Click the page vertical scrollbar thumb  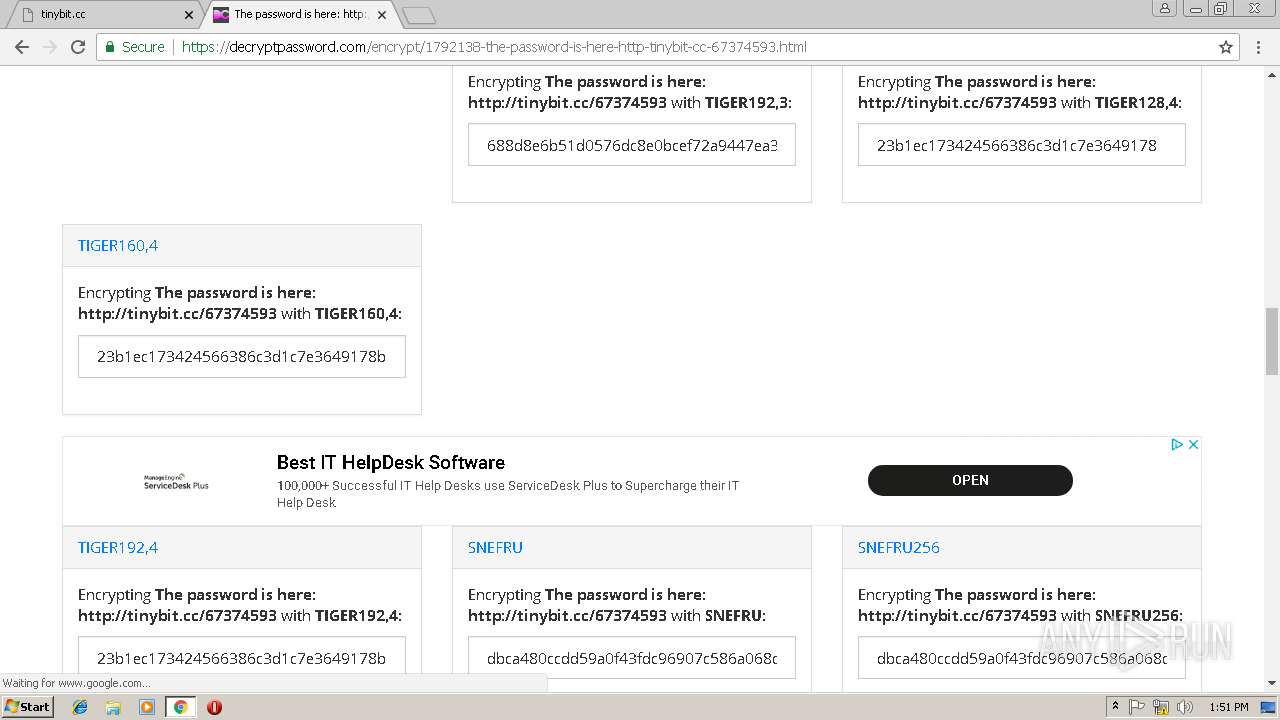point(1272,341)
